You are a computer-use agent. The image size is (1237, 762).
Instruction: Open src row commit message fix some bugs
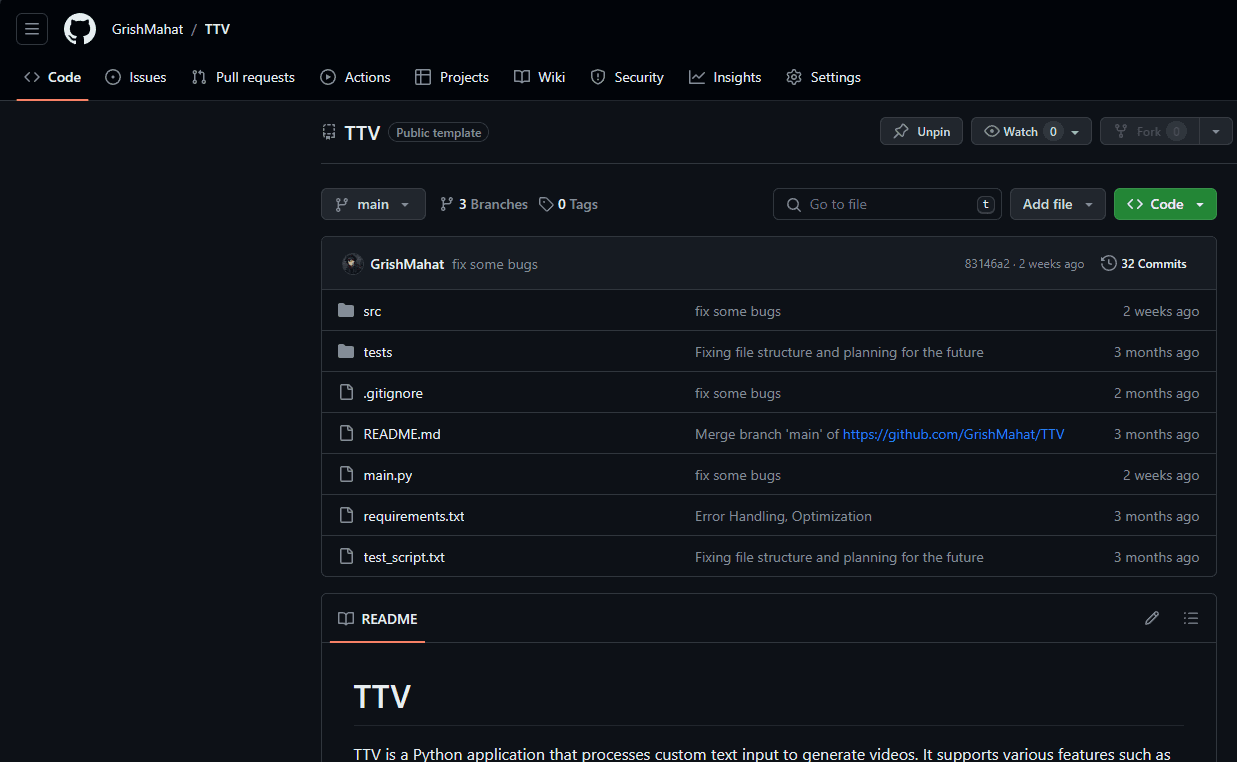738,311
